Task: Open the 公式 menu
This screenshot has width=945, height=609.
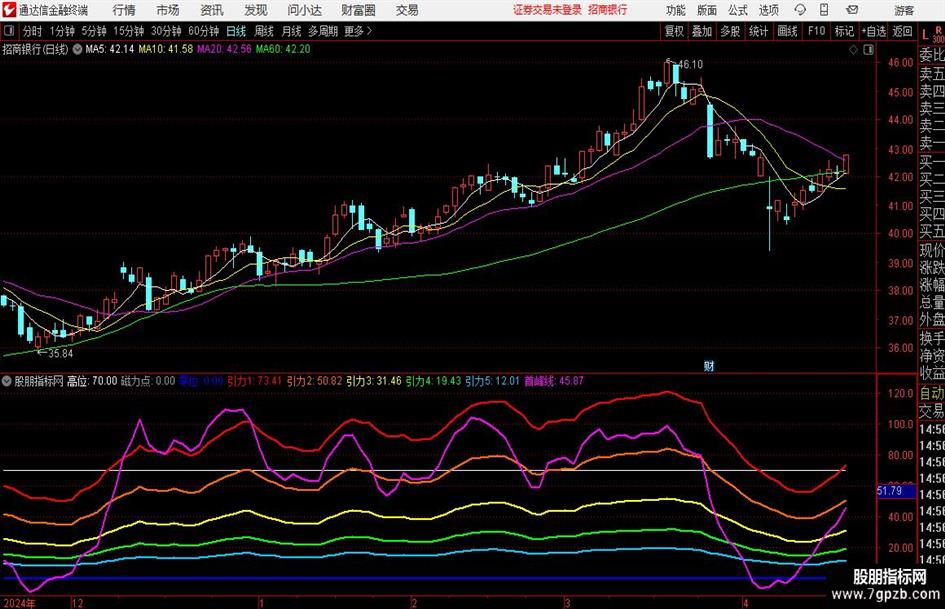Action: pos(737,10)
